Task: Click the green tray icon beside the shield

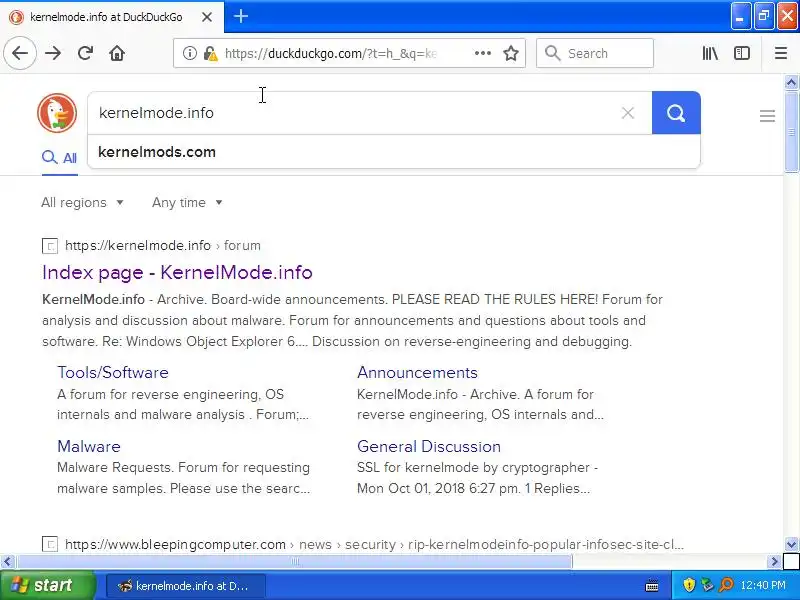Action: (x=707, y=585)
